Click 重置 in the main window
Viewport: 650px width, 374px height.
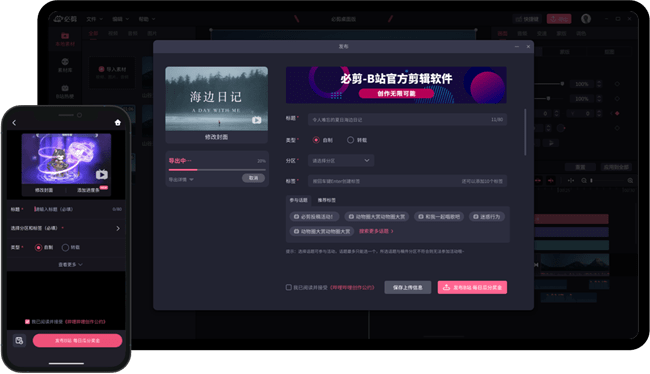coord(580,167)
